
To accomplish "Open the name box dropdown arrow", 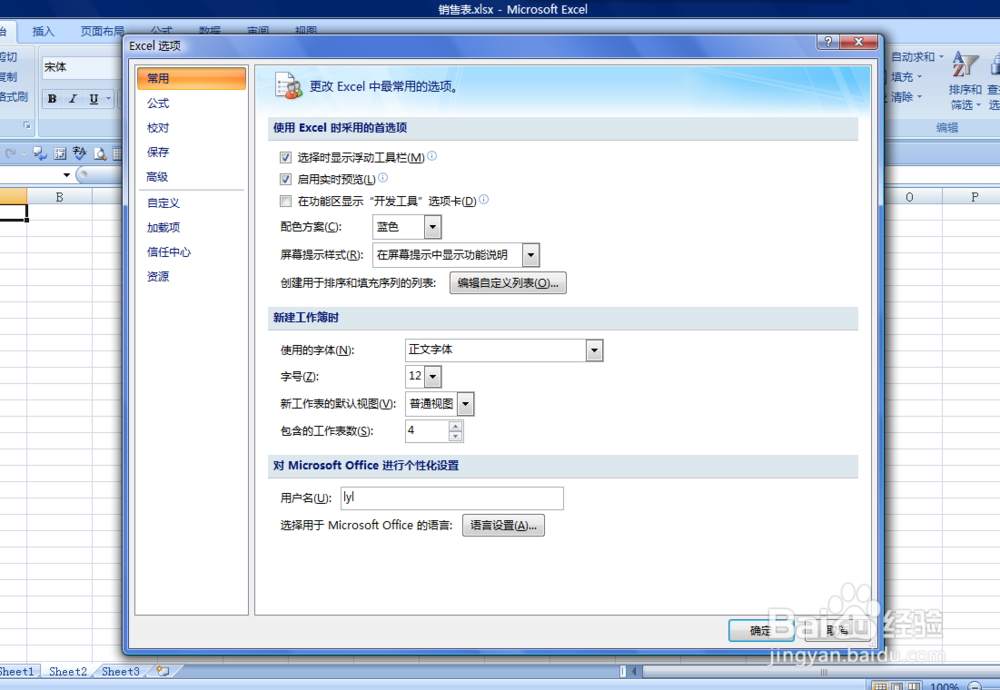I will point(66,175).
